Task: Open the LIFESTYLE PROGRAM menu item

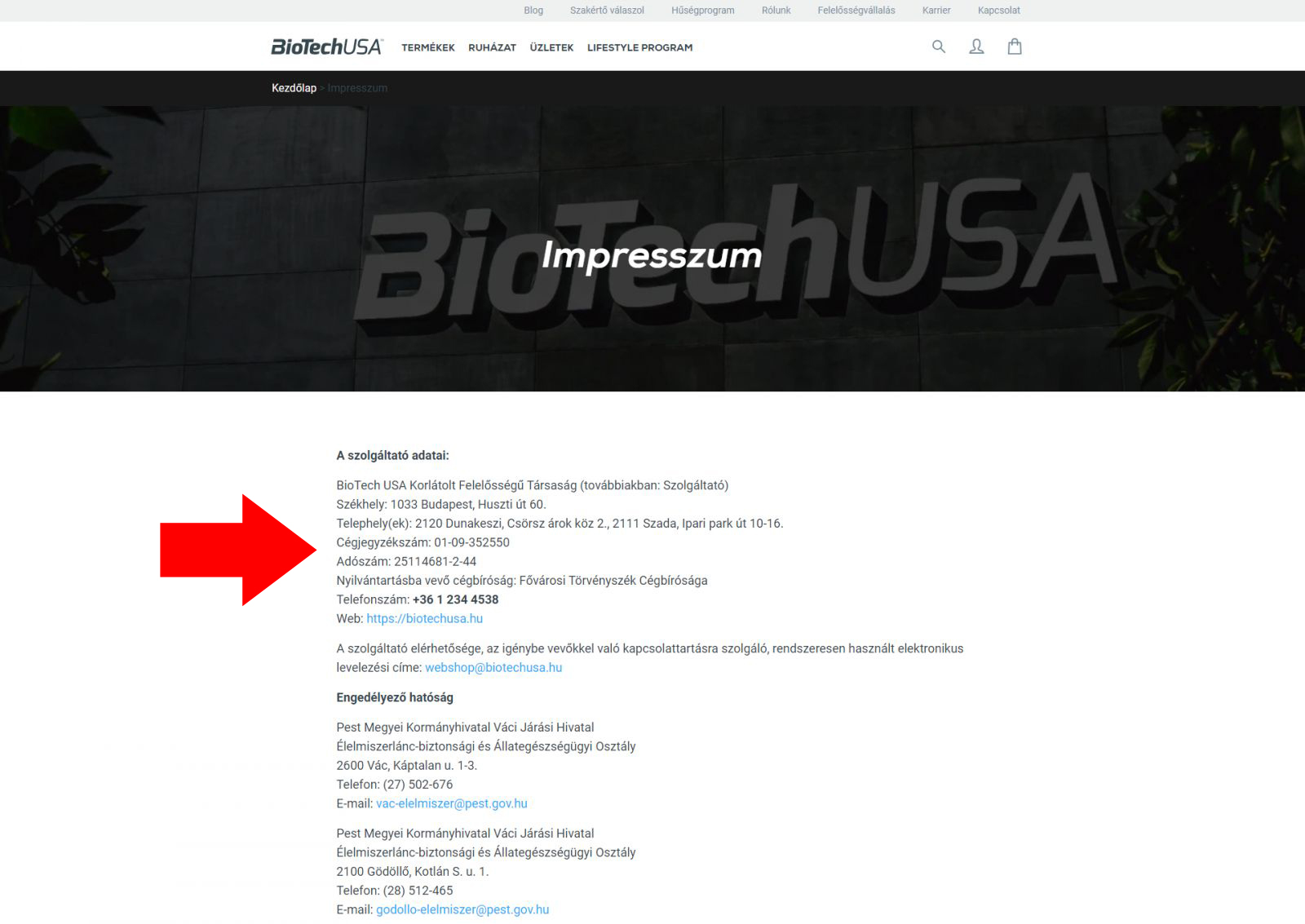Action: pyautogui.click(x=639, y=47)
